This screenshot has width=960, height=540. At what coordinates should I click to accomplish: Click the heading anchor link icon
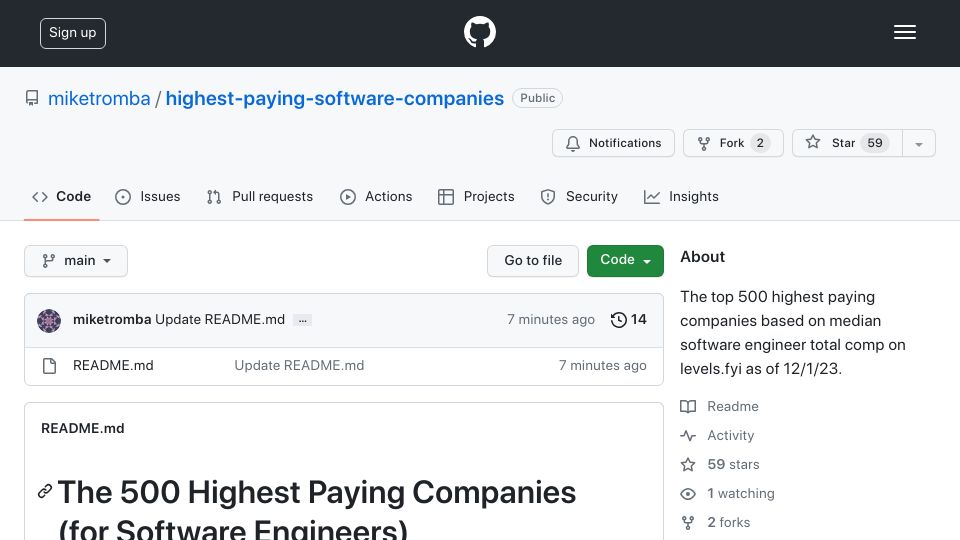pos(45,491)
